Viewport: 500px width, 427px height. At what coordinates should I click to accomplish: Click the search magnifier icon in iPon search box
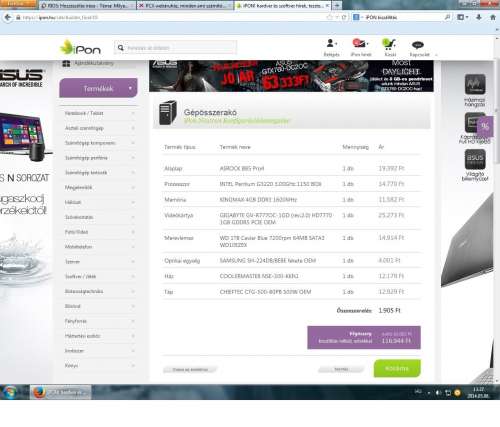pyautogui.click(x=120, y=48)
